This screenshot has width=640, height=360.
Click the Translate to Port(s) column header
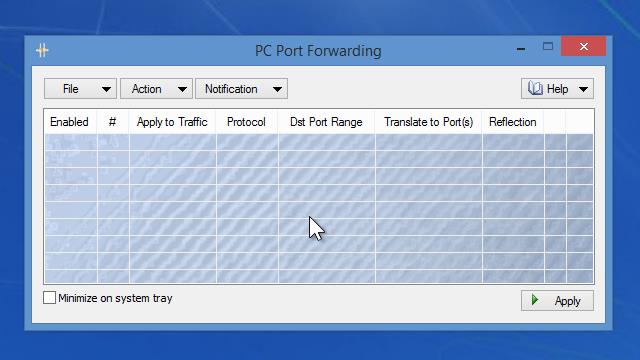click(x=428, y=122)
